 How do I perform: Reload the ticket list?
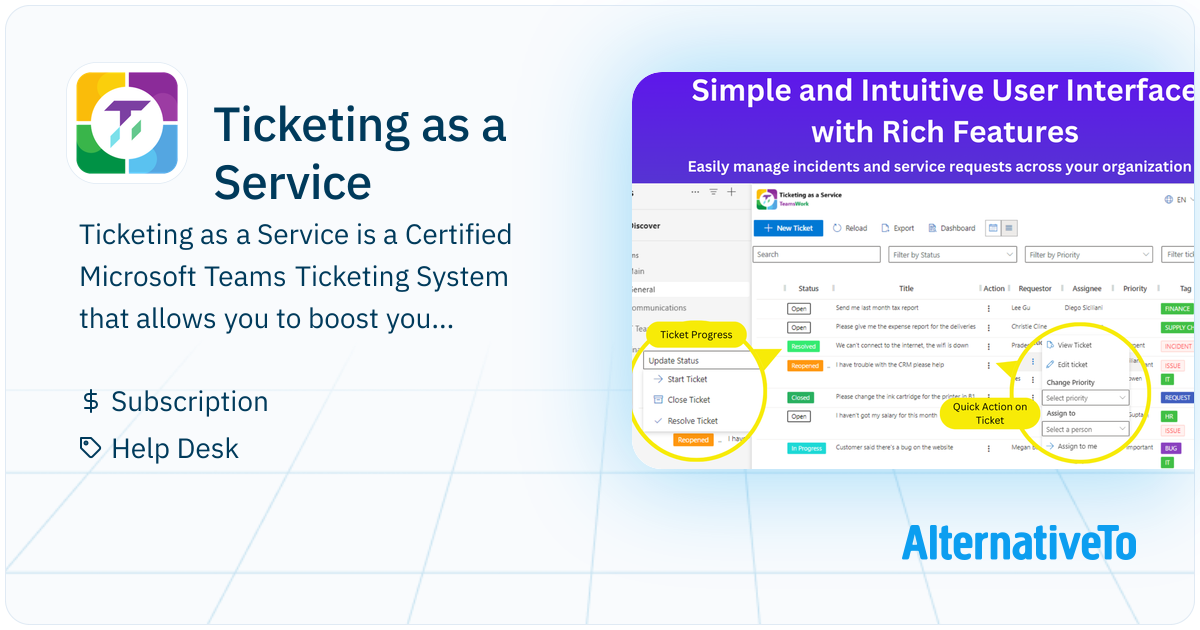point(850,228)
